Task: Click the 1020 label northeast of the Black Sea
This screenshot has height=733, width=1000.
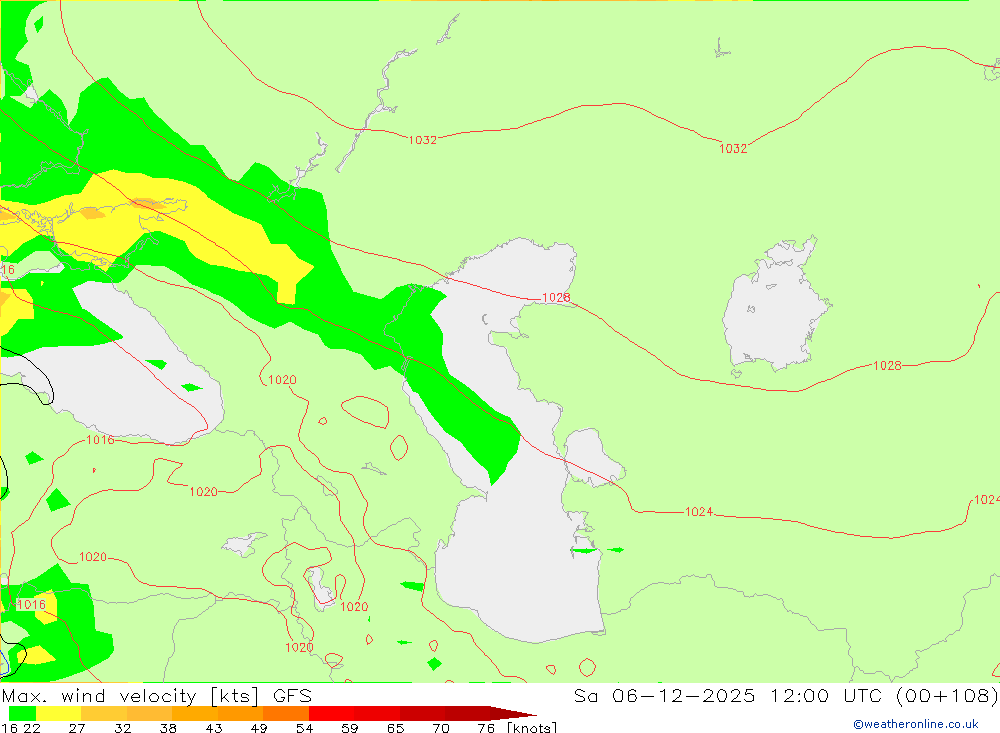Action: pyautogui.click(x=282, y=380)
